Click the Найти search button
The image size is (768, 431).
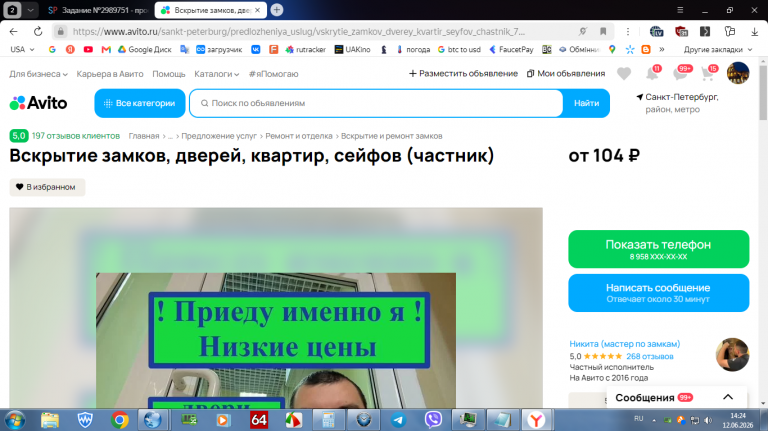click(586, 103)
